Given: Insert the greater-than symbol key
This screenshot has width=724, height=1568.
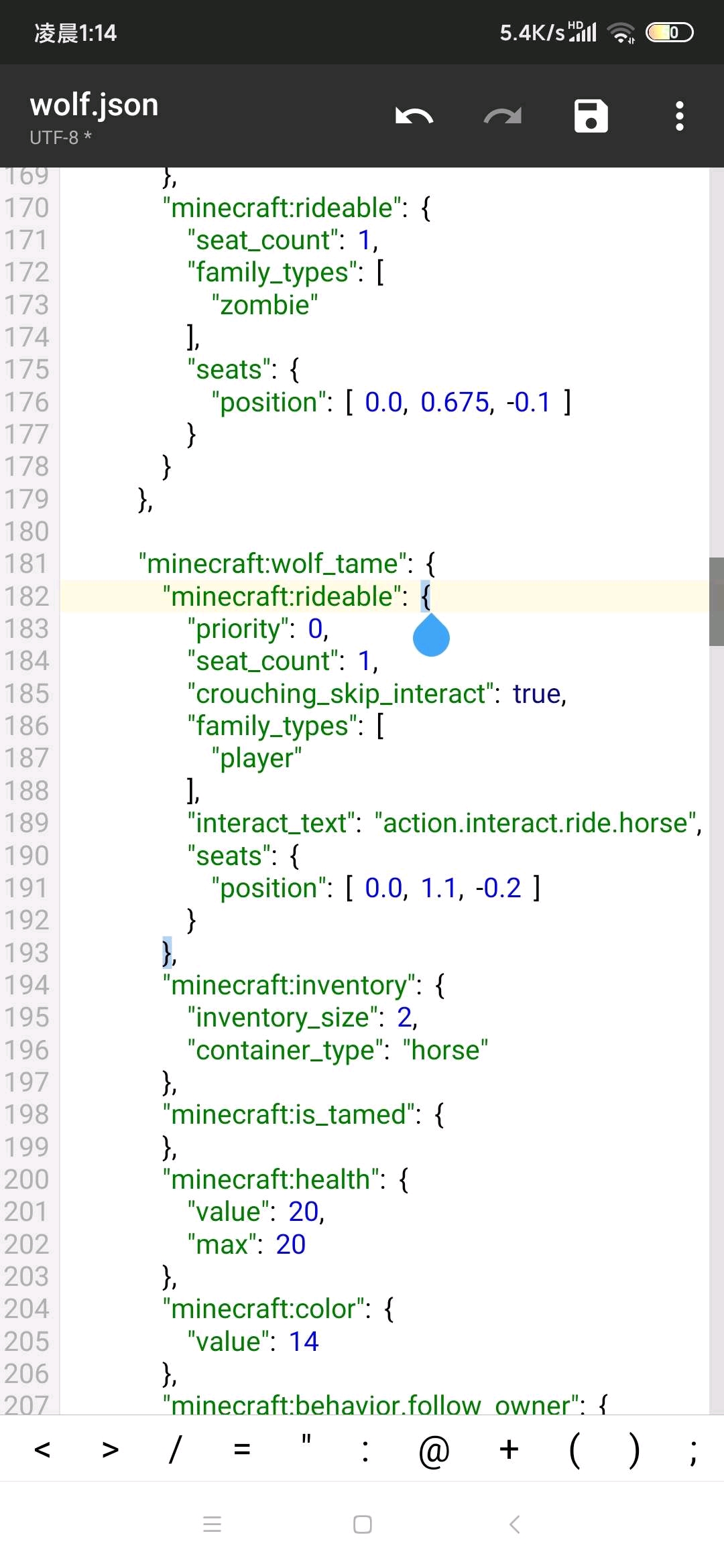Looking at the screenshot, I should pos(110,1450).
